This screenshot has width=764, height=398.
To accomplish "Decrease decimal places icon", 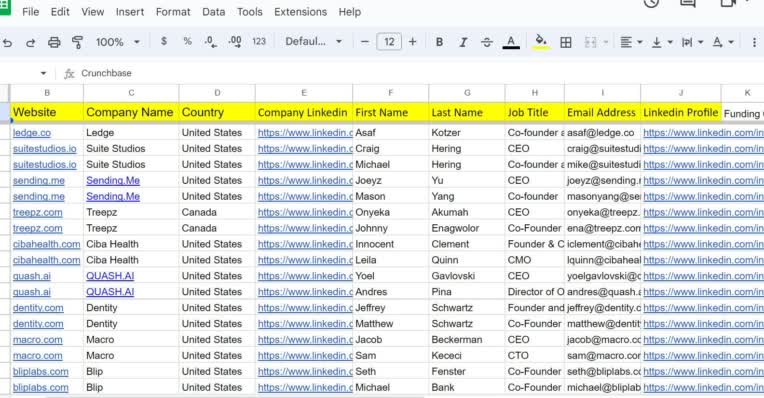I will pyautogui.click(x=210, y=42).
